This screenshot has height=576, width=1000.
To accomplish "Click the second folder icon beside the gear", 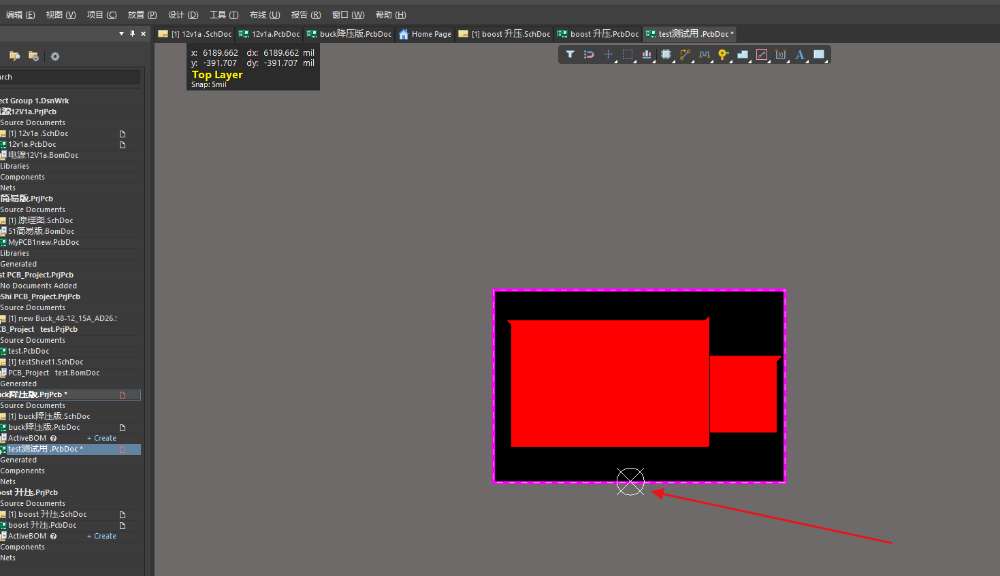I will [34, 56].
